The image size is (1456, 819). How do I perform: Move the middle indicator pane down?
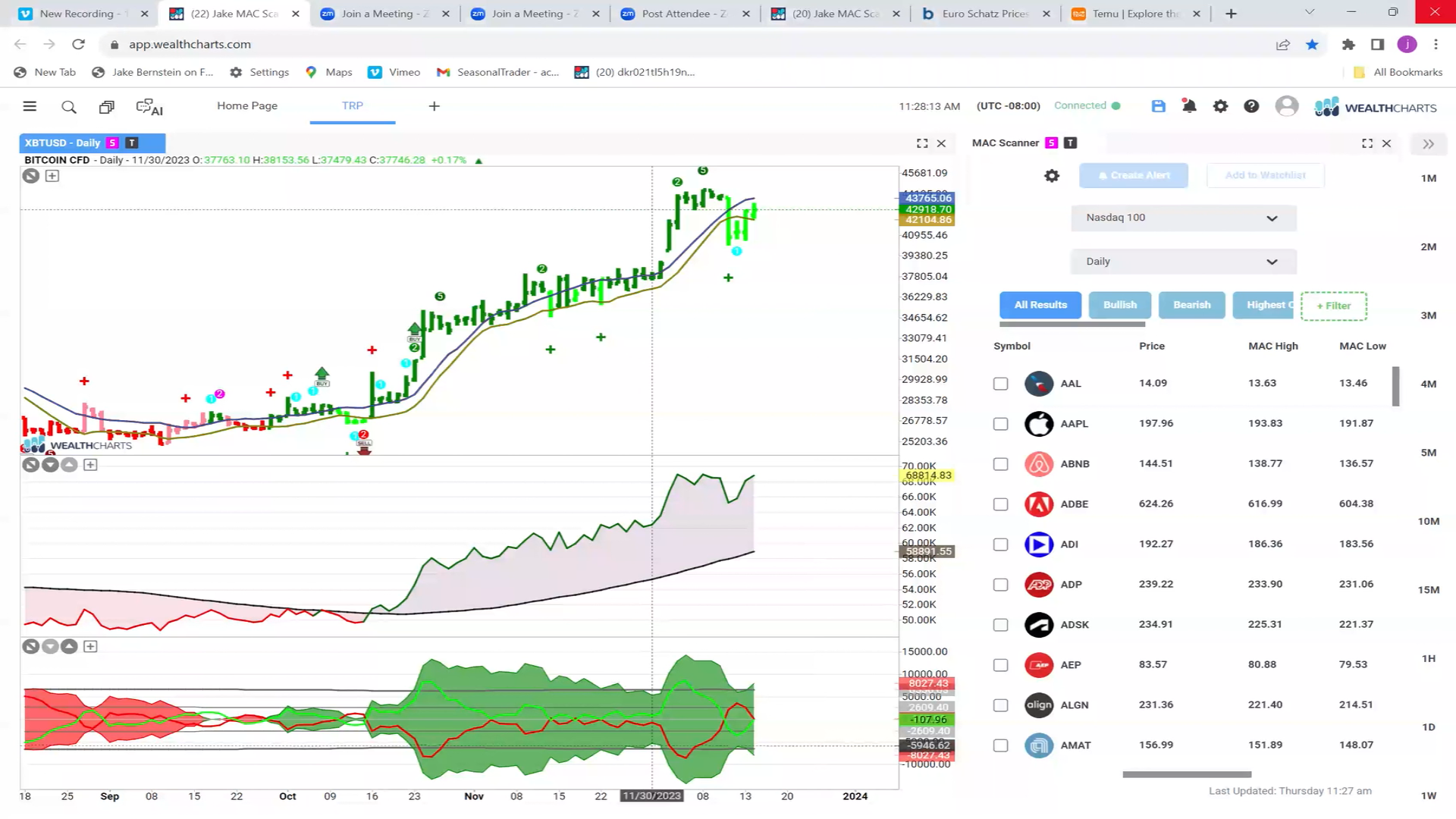[50, 465]
